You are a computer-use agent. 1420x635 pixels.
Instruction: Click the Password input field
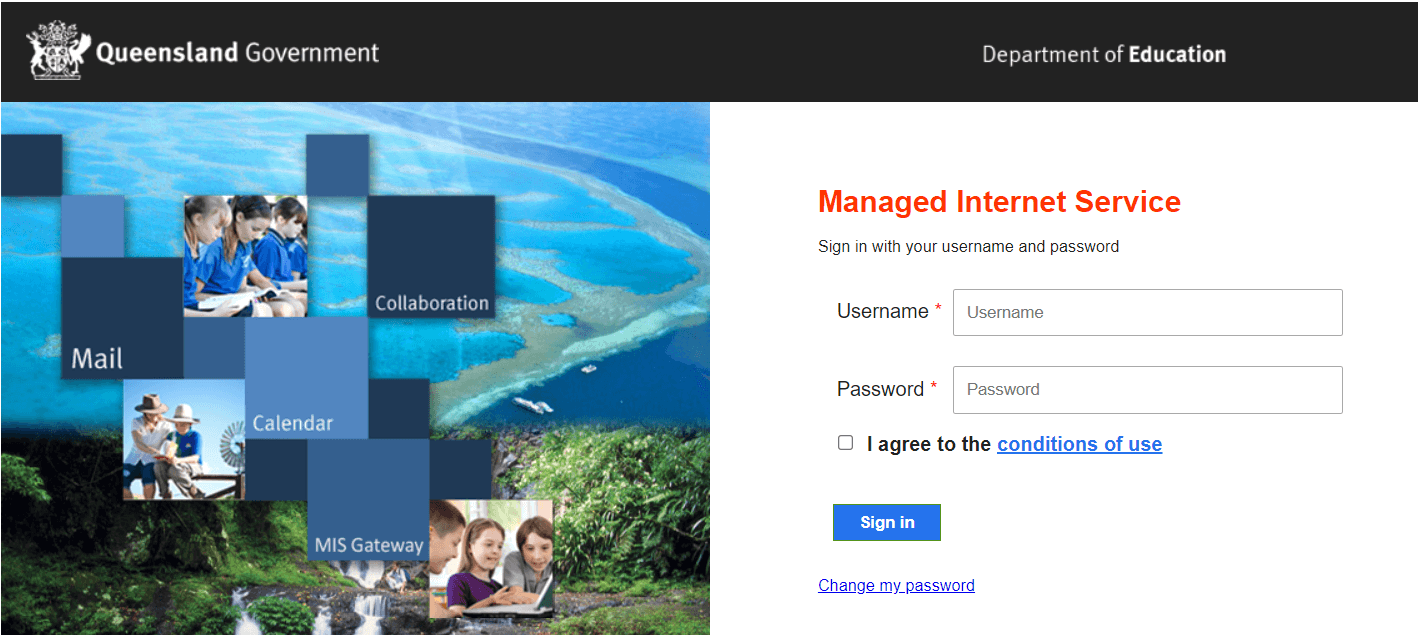tap(1147, 389)
